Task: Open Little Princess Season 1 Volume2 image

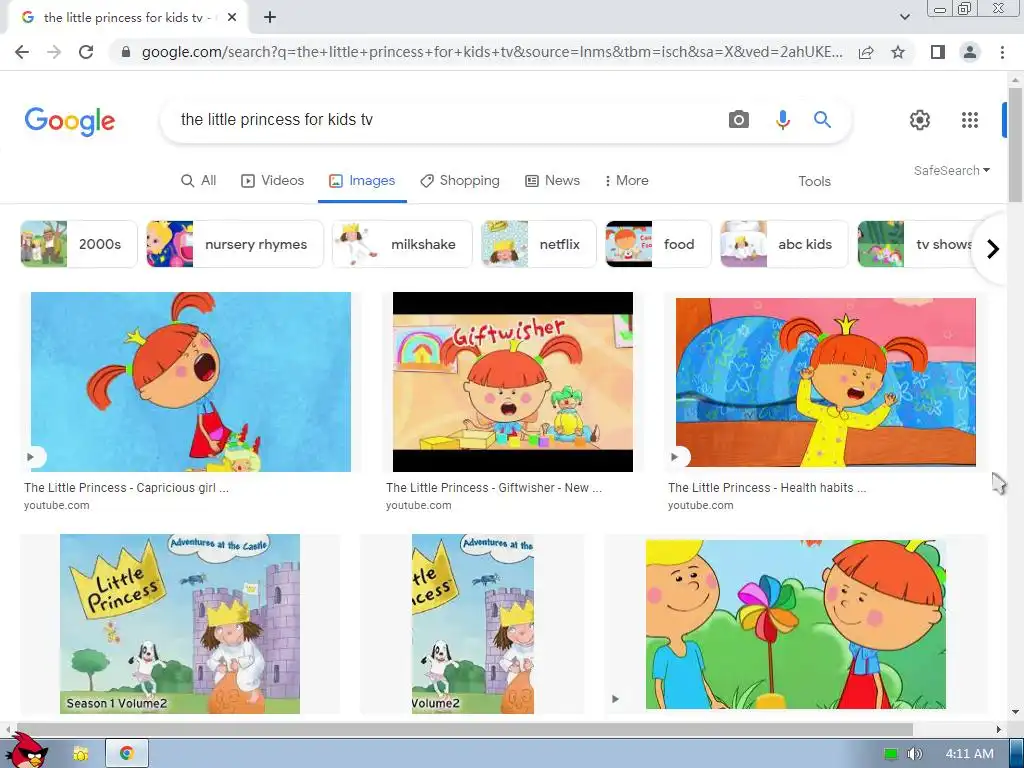Action: coord(180,624)
